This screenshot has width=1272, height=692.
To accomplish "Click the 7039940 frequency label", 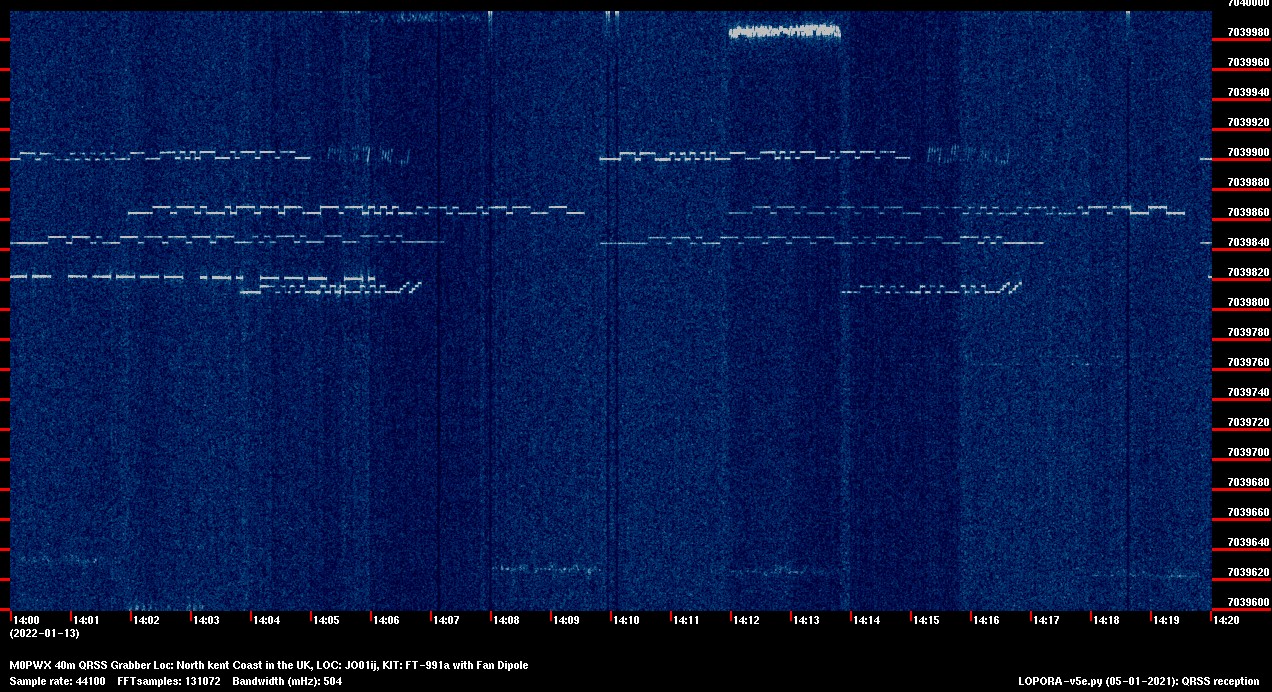I will (1248, 92).
